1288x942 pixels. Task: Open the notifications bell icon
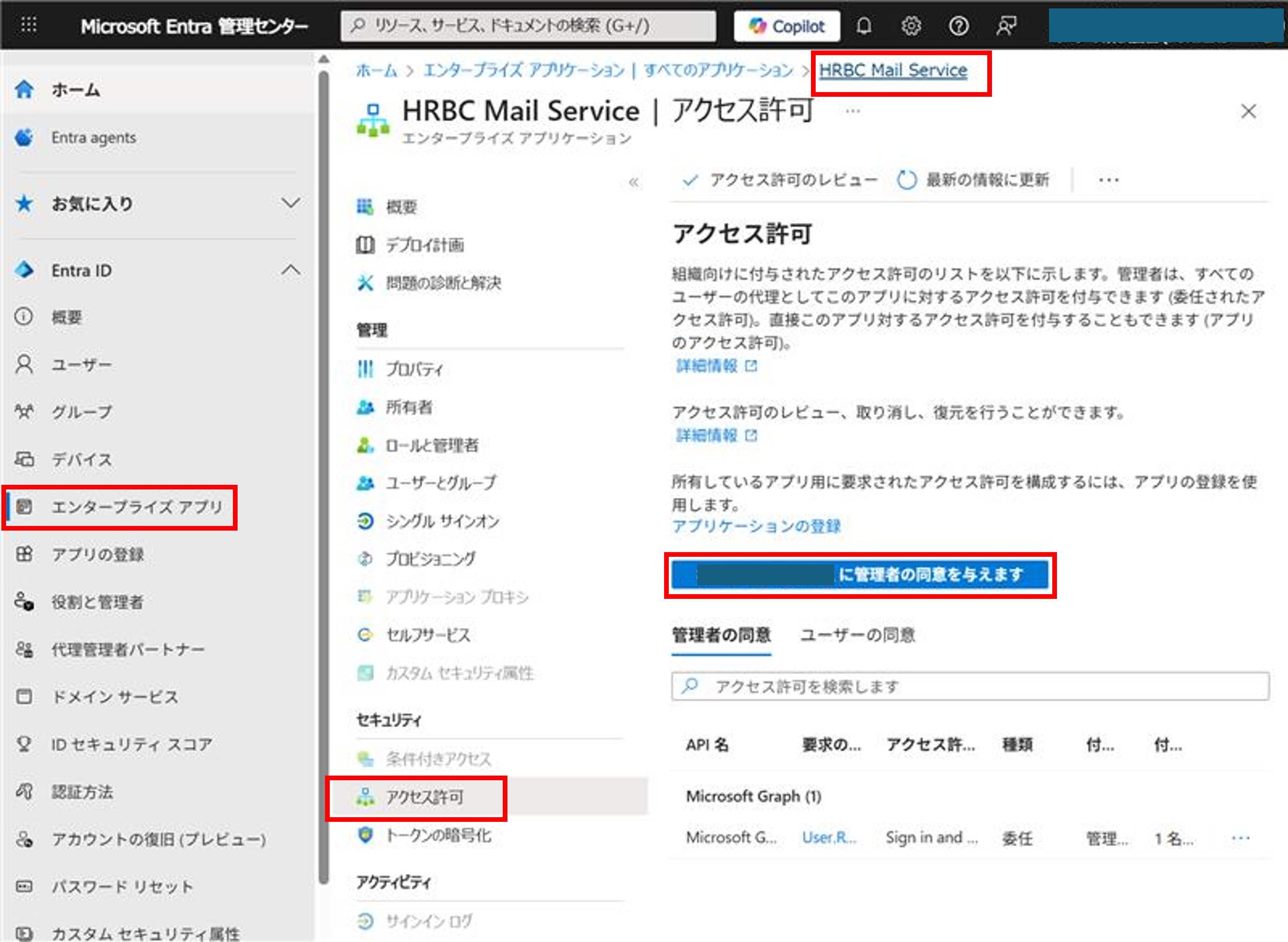864,26
